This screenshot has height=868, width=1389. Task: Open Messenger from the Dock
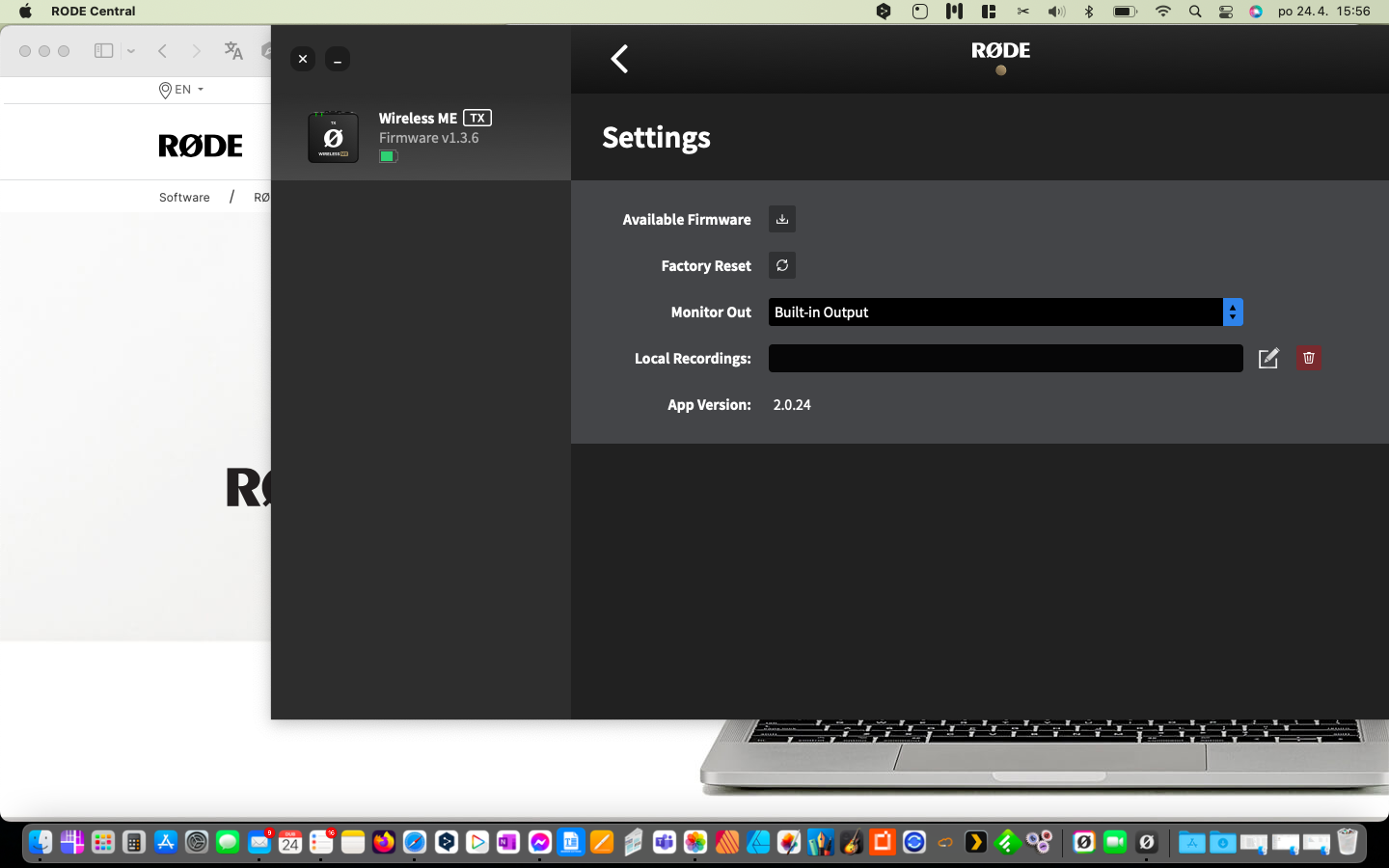pos(540,842)
